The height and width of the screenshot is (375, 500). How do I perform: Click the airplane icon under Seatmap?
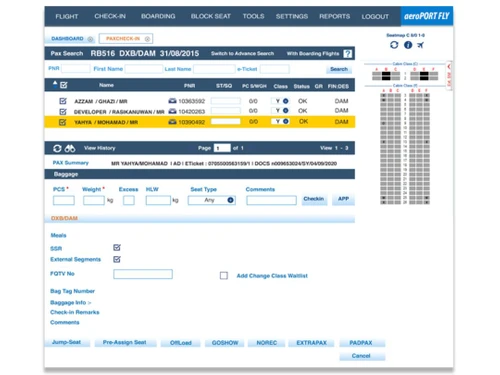point(420,45)
